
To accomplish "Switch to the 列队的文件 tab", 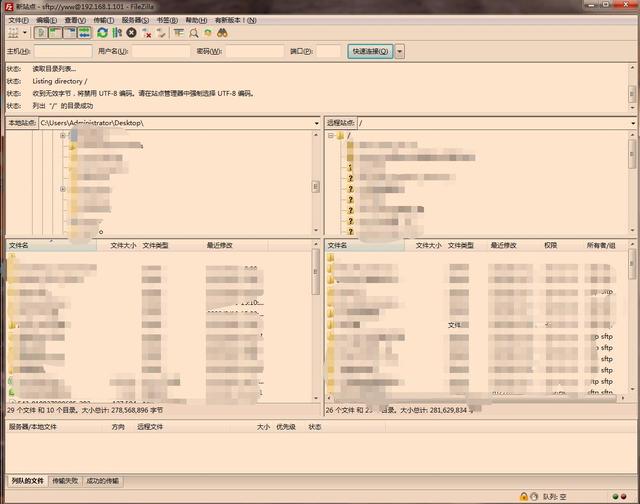I will point(27,481).
